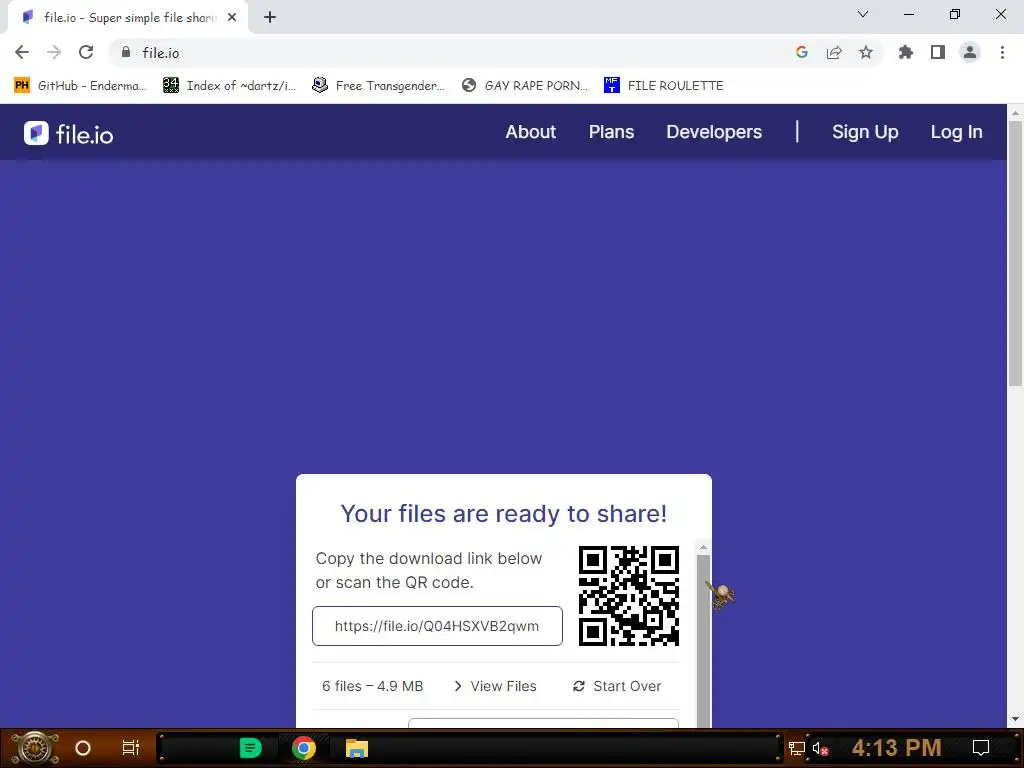Click Sign Up in the header

pyautogui.click(x=865, y=132)
